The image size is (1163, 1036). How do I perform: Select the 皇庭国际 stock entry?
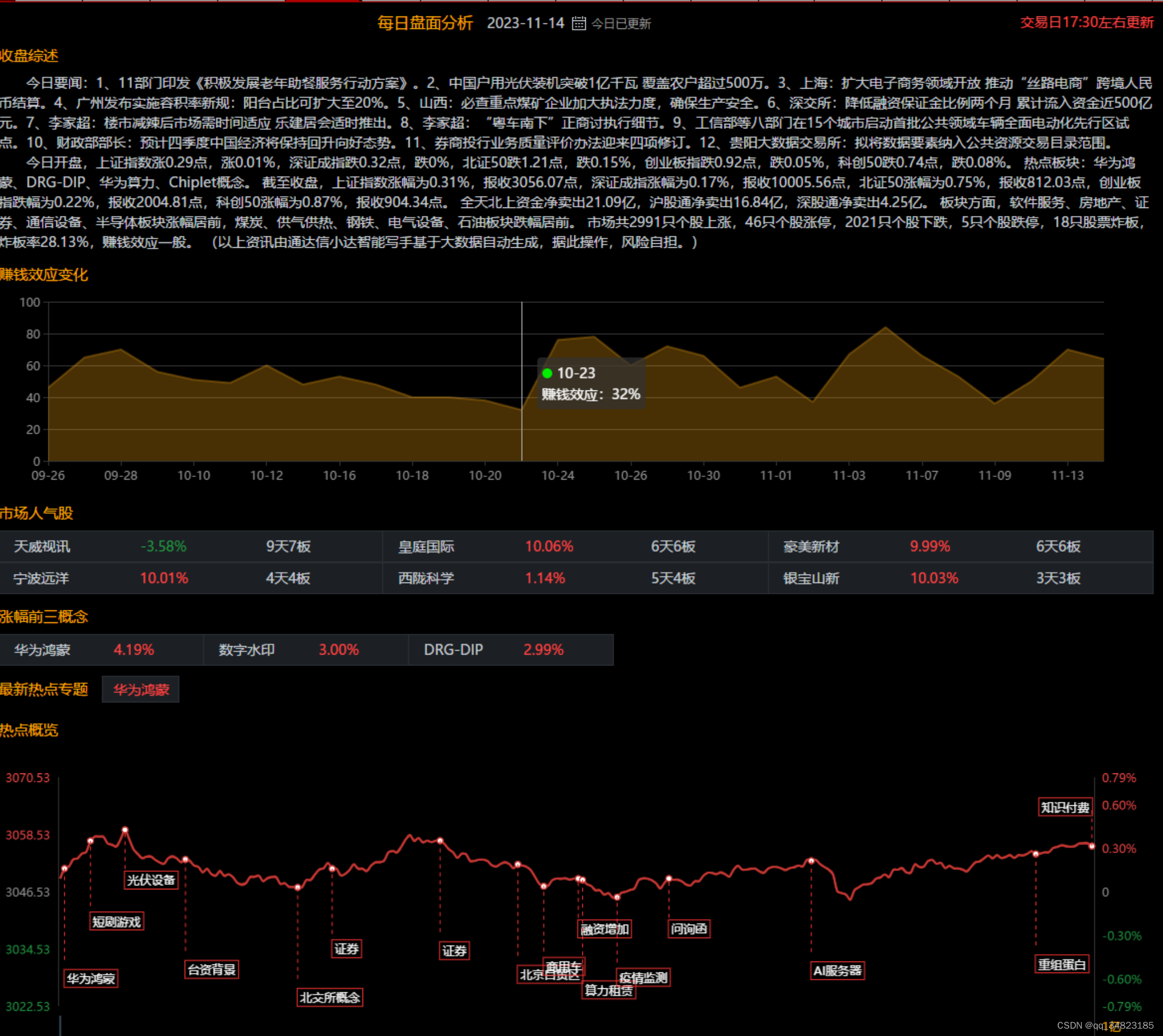pos(426,547)
